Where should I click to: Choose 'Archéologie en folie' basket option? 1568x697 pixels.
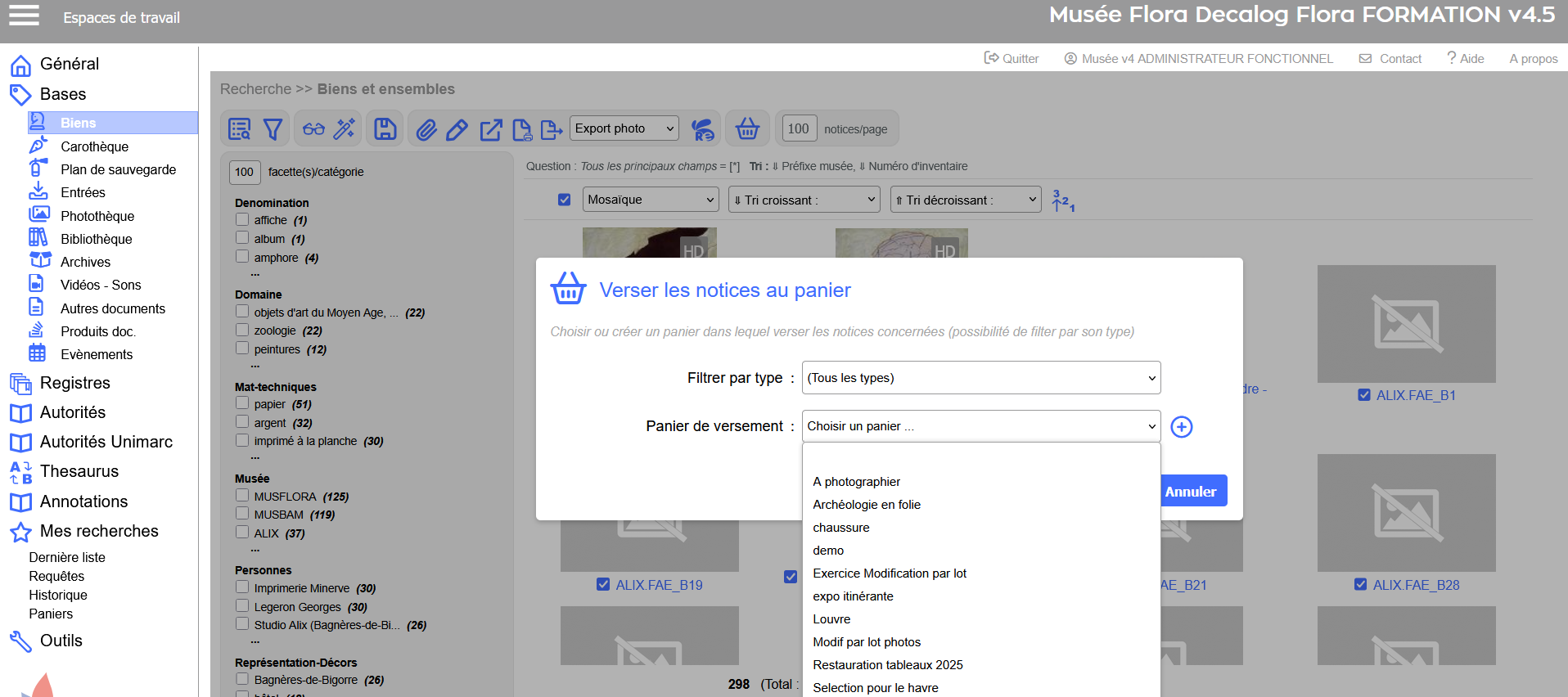coord(866,505)
